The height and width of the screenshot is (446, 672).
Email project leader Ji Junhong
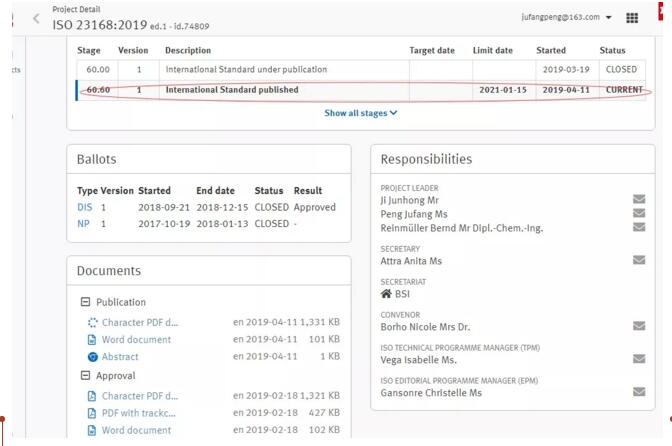639,199
